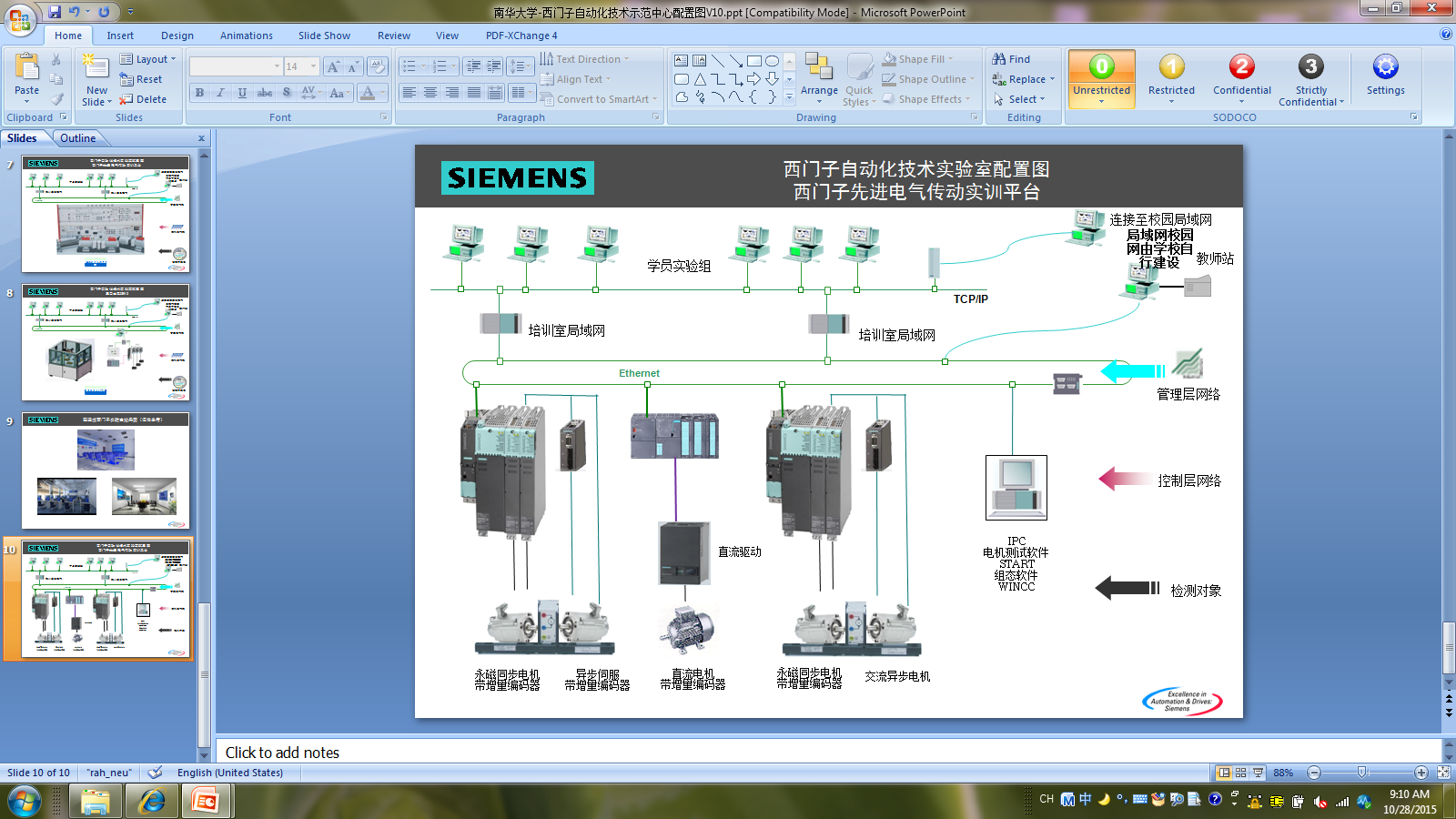Open the Design ribbon tab

click(x=177, y=35)
